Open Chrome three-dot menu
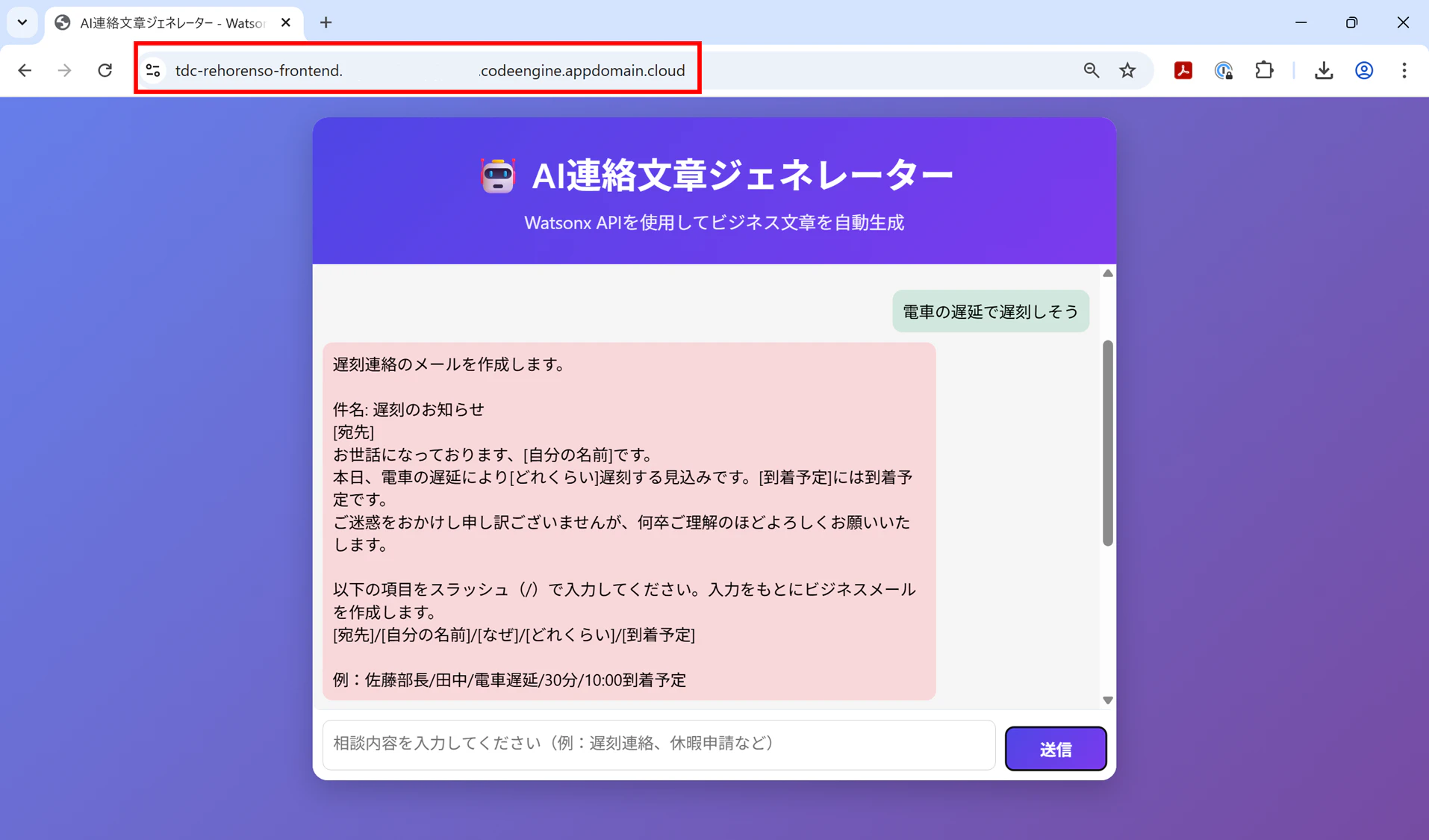1429x840 pixels. (x=1404, y=70)
